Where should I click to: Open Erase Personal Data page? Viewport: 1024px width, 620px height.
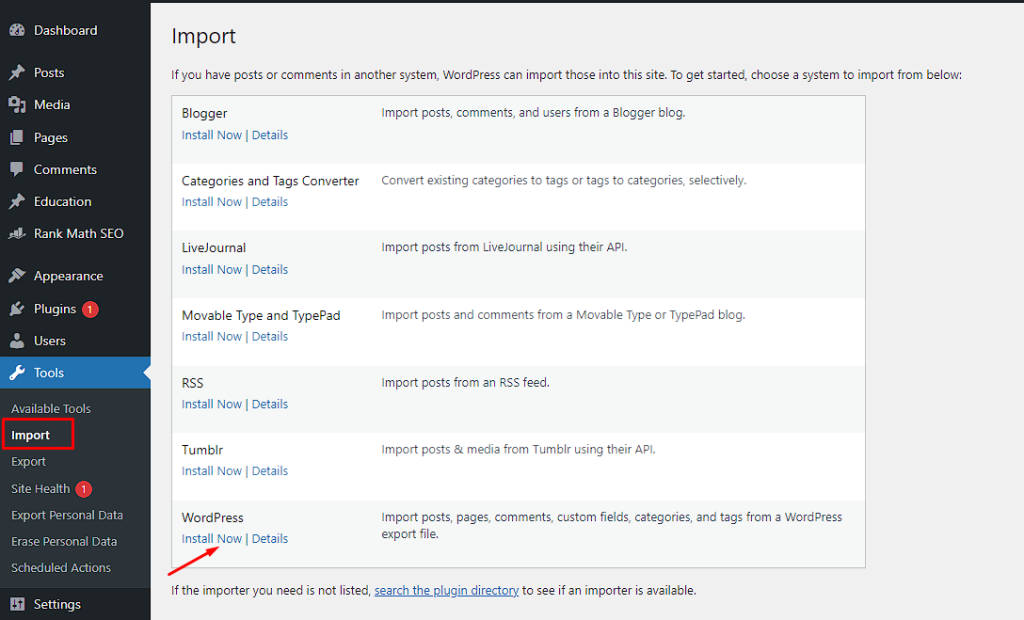(x=64, y=542)
